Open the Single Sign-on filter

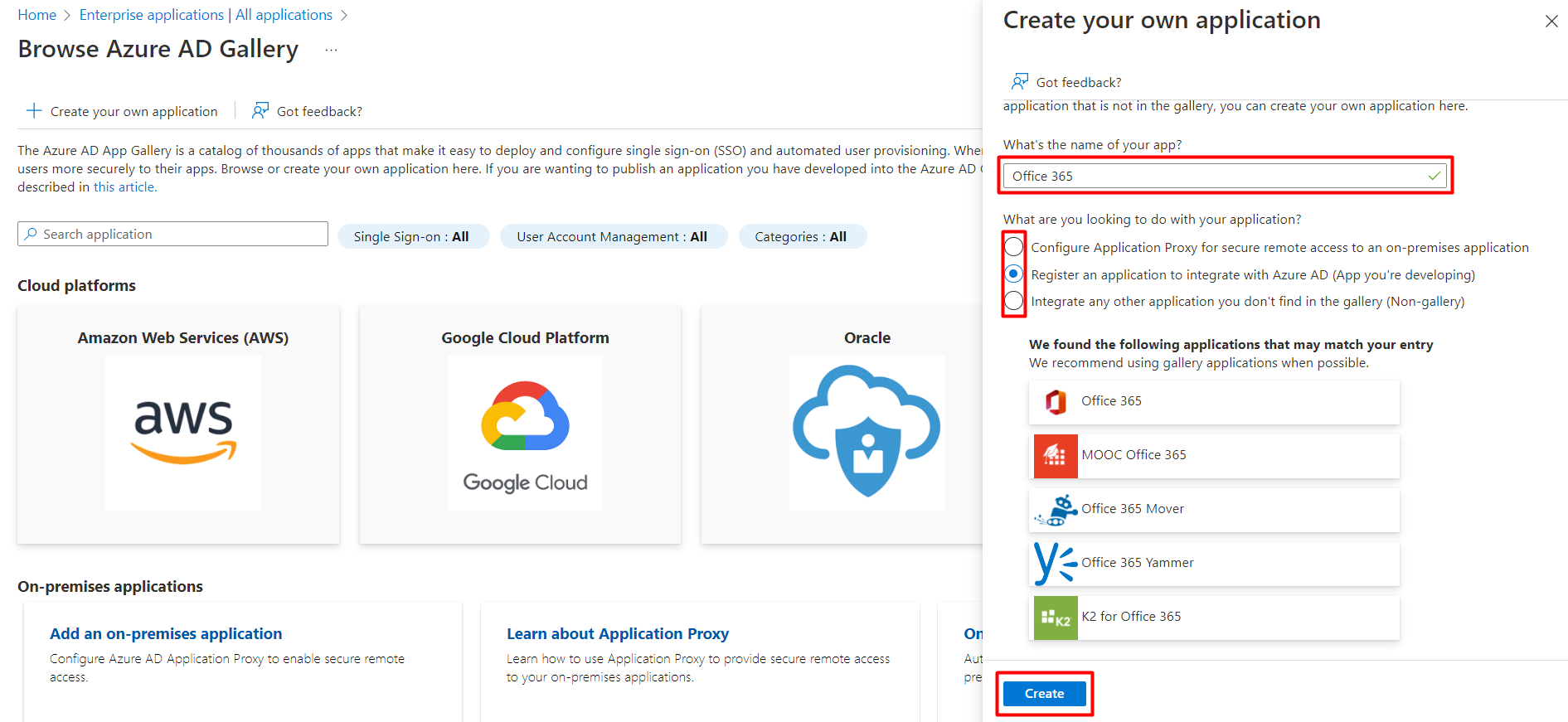[x=413, y=236]
